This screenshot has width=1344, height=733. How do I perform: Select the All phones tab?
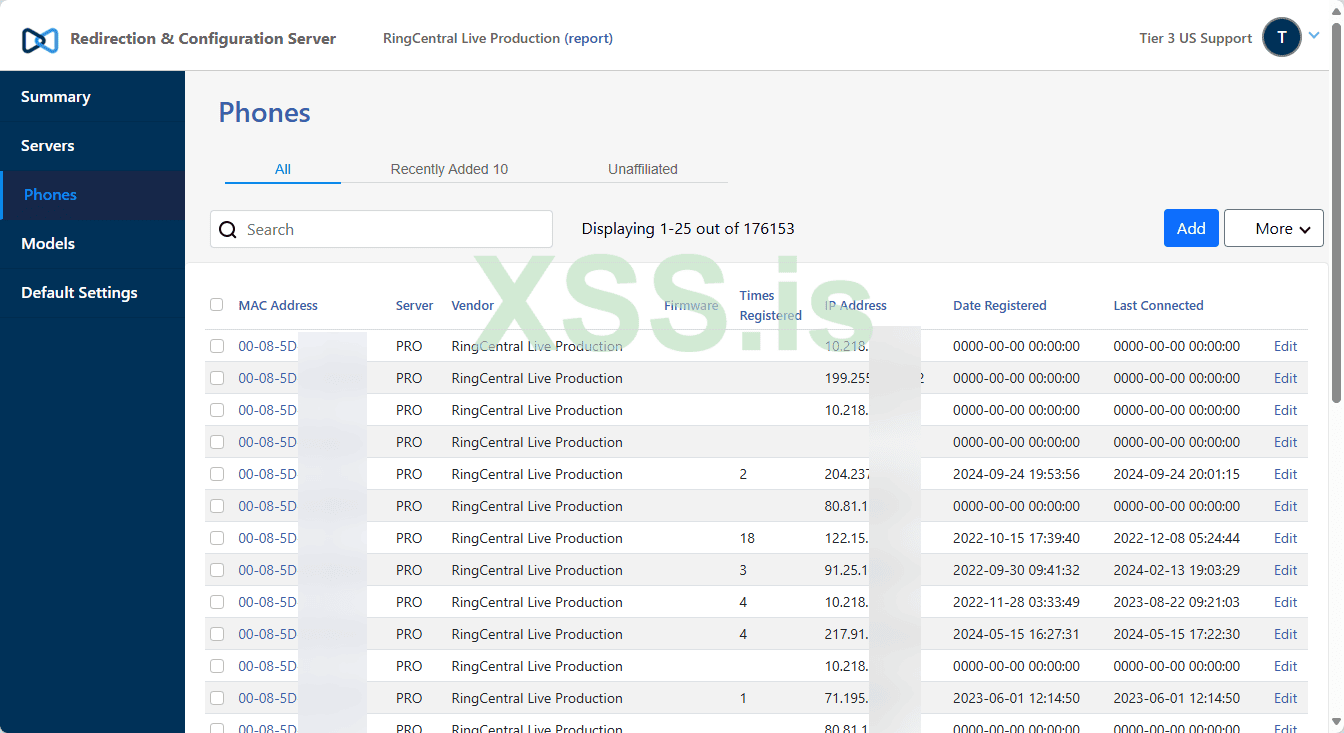coord(283,169)
